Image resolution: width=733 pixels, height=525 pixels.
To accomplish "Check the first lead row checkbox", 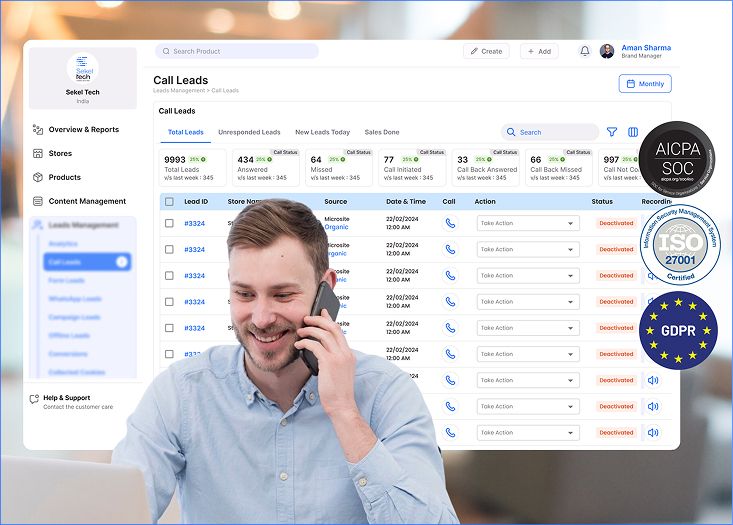I will pyautogui.click(x=169, y=223).
